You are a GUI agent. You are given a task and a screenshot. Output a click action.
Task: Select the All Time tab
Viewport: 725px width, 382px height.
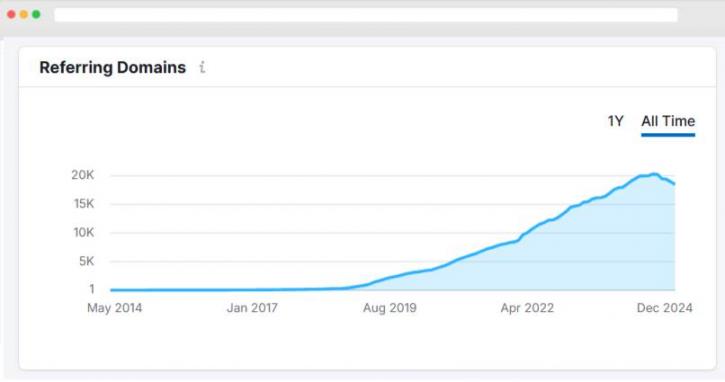click(x=668, y=121)
